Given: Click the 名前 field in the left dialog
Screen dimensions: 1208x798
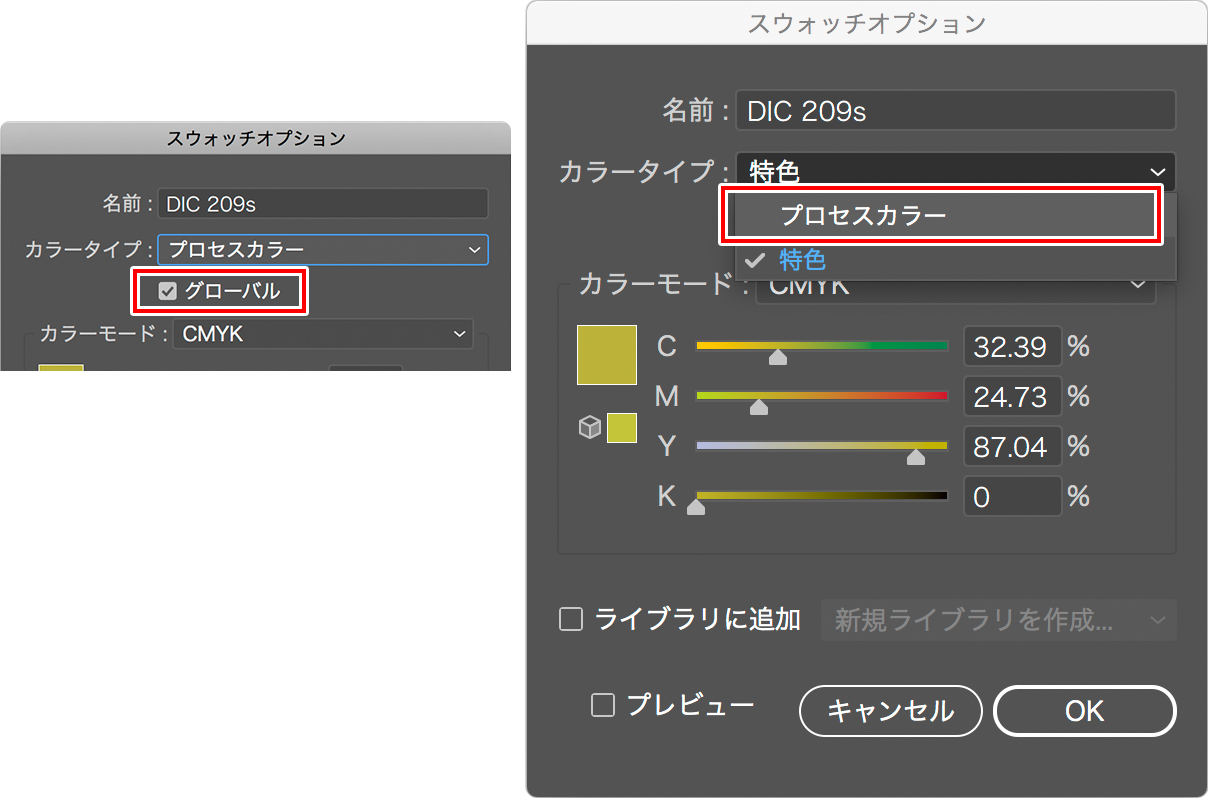Looking at the screenshot, I should [x=323, y=204].
